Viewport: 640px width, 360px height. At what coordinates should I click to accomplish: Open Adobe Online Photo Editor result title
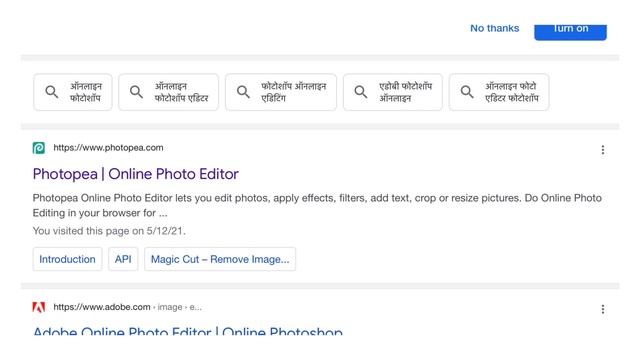coord(188,331)
